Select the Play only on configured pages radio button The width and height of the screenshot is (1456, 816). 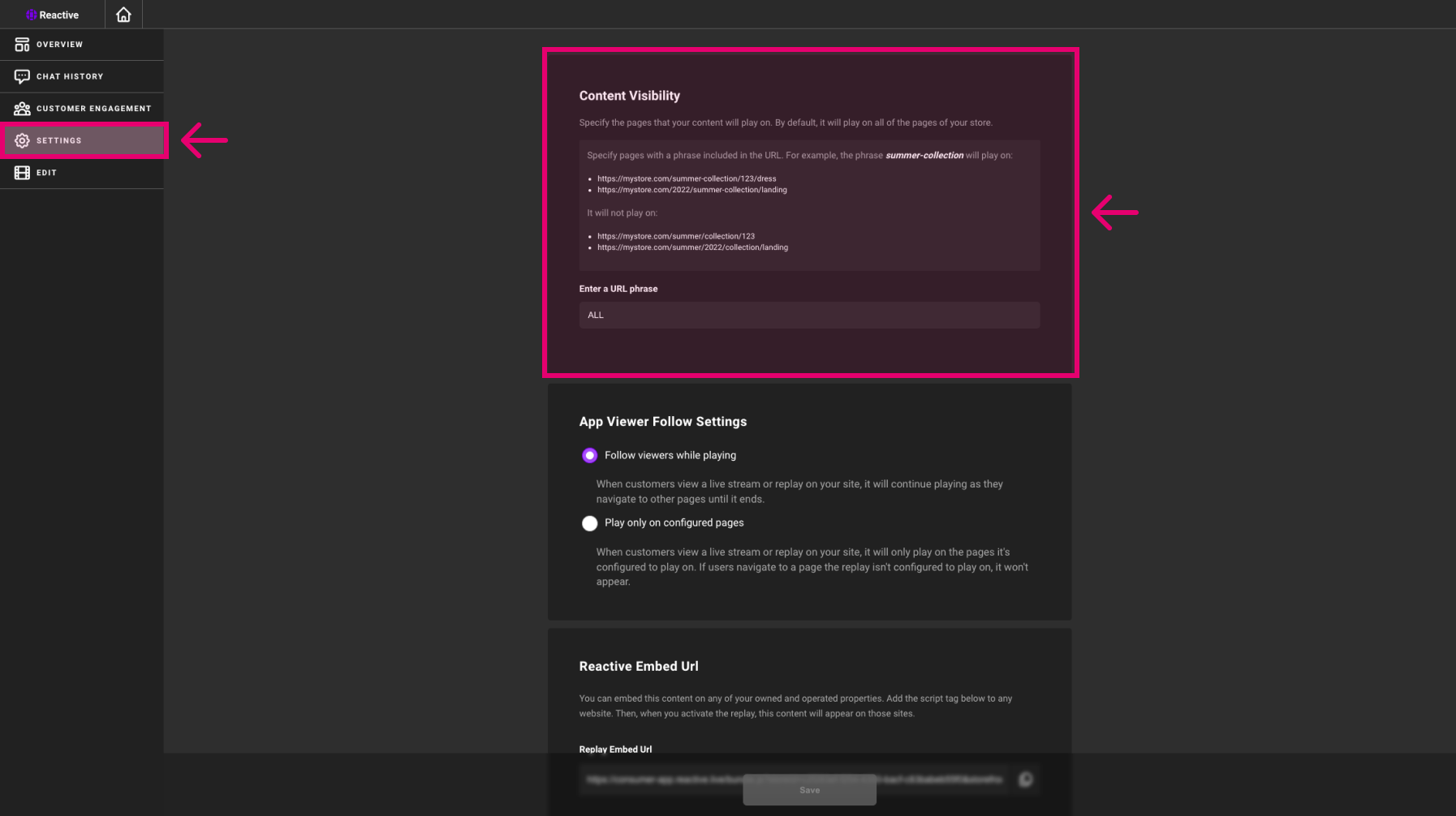(590, 523)
